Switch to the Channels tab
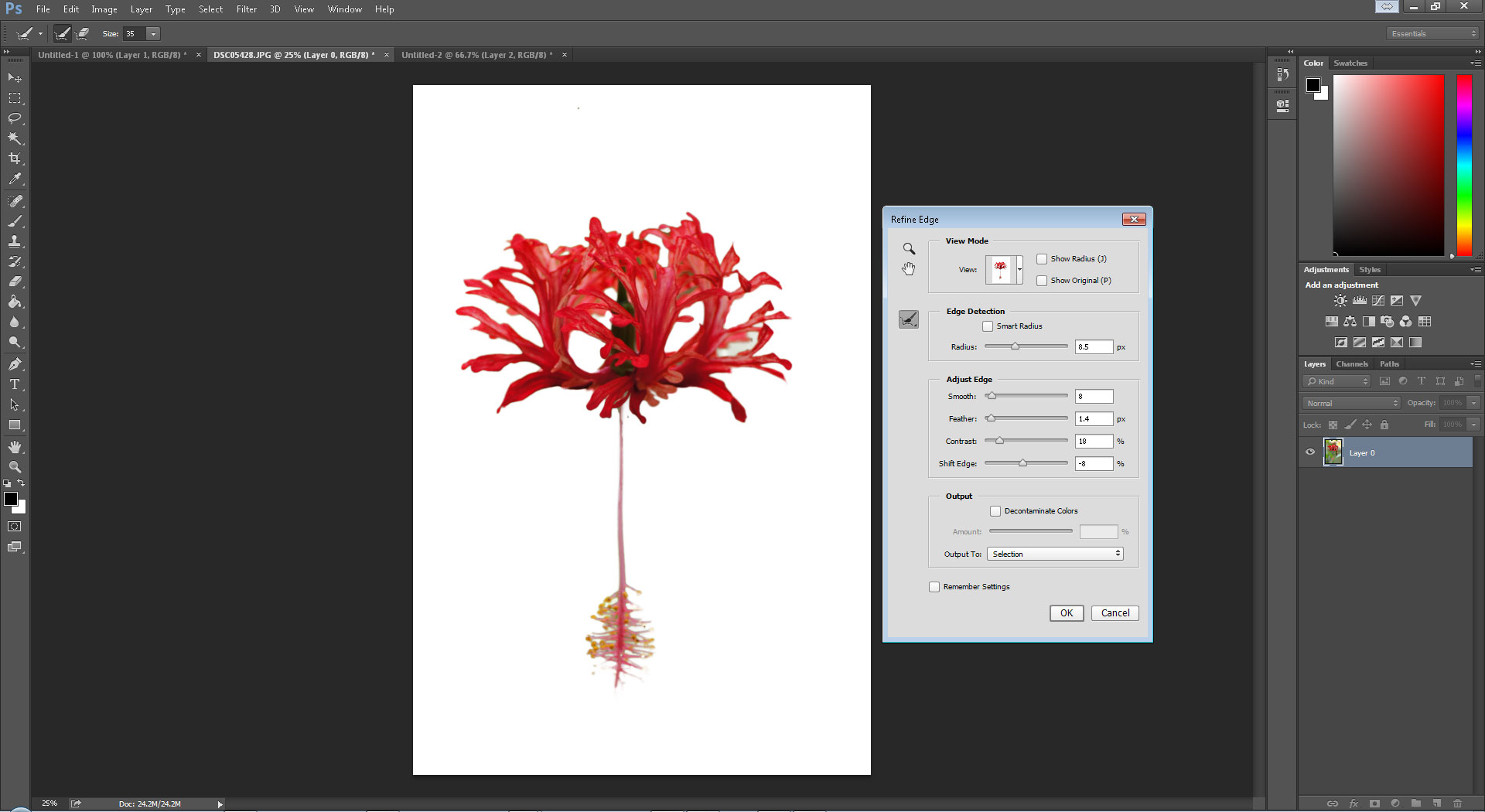Image resolution: width=1485 pixels, height=812 pixels. click(1352, 364)
